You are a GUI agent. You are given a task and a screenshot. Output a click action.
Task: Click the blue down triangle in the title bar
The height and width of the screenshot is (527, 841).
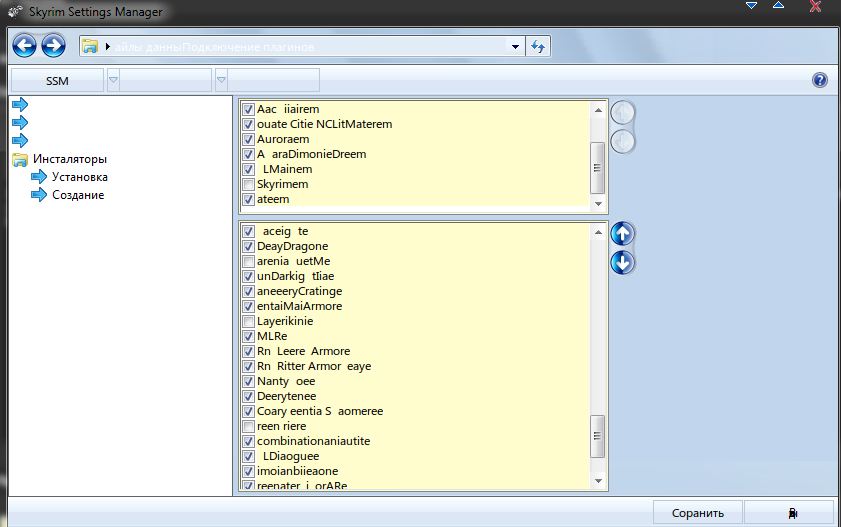[x=751, y=6]
